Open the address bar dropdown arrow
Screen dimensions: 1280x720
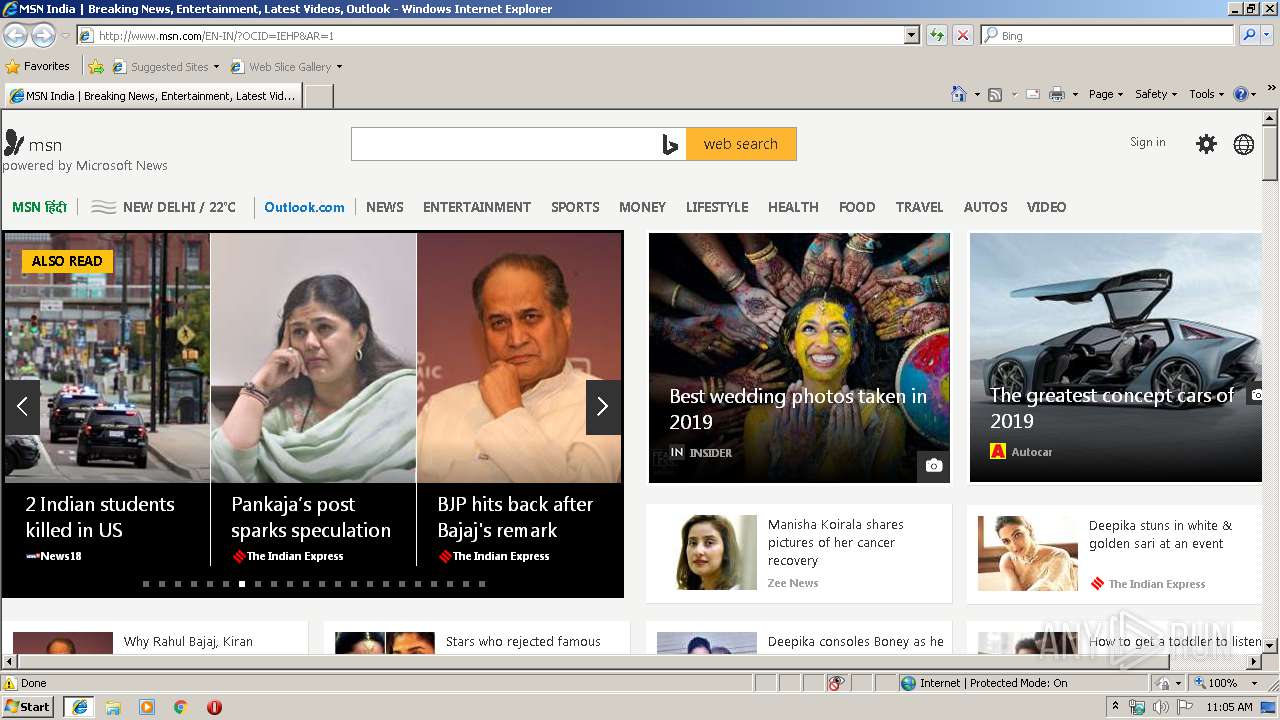(911, 35)
